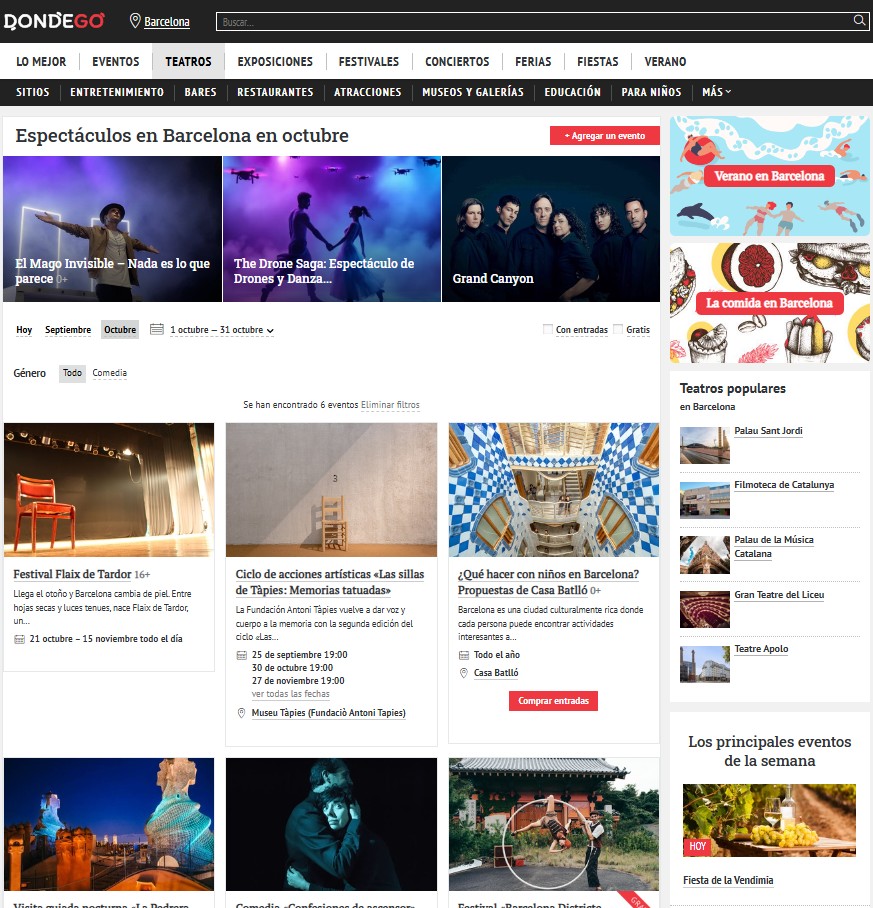Click the search magnifier icon
This screenshot has width=873, height=908.
pos(859,21)
